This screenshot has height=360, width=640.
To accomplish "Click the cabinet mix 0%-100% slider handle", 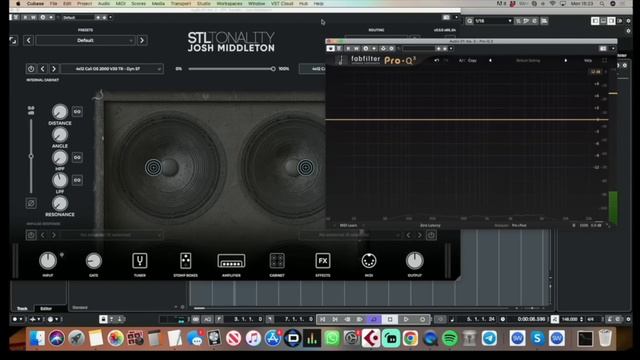I will point(273,69).
